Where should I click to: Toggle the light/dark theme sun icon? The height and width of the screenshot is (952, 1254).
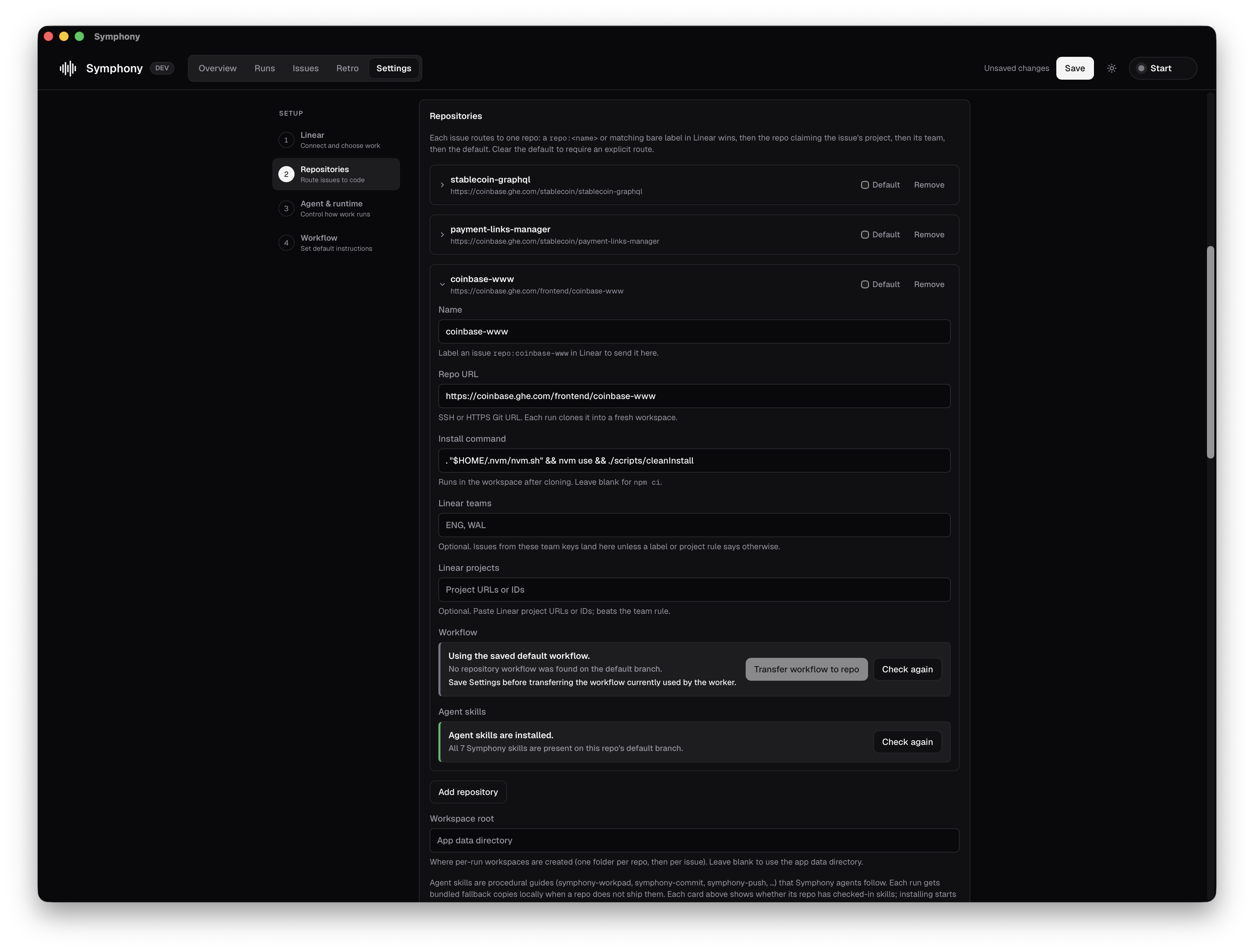click(1112, 68)
